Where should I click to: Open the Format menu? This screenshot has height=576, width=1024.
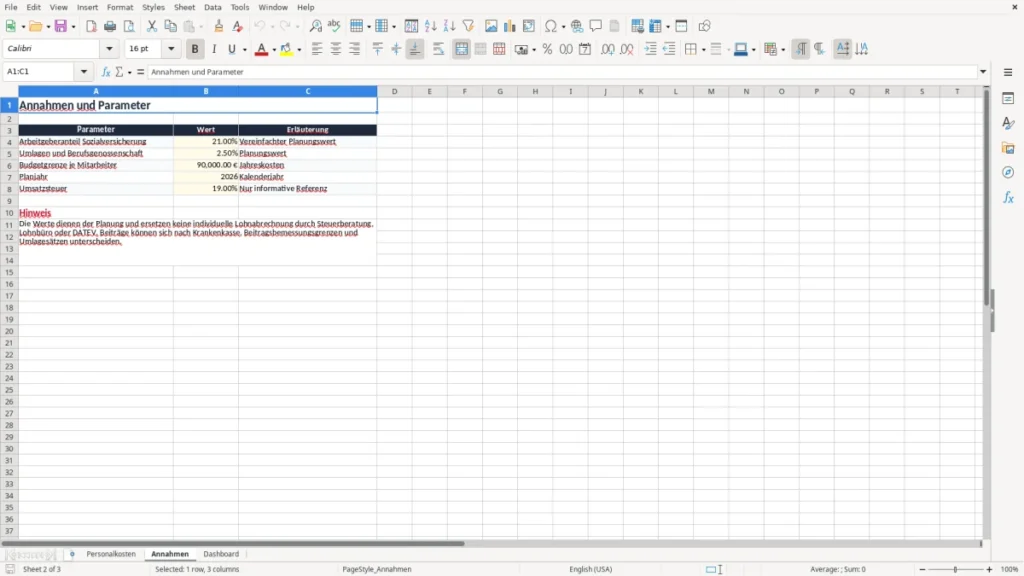(120, 7)
